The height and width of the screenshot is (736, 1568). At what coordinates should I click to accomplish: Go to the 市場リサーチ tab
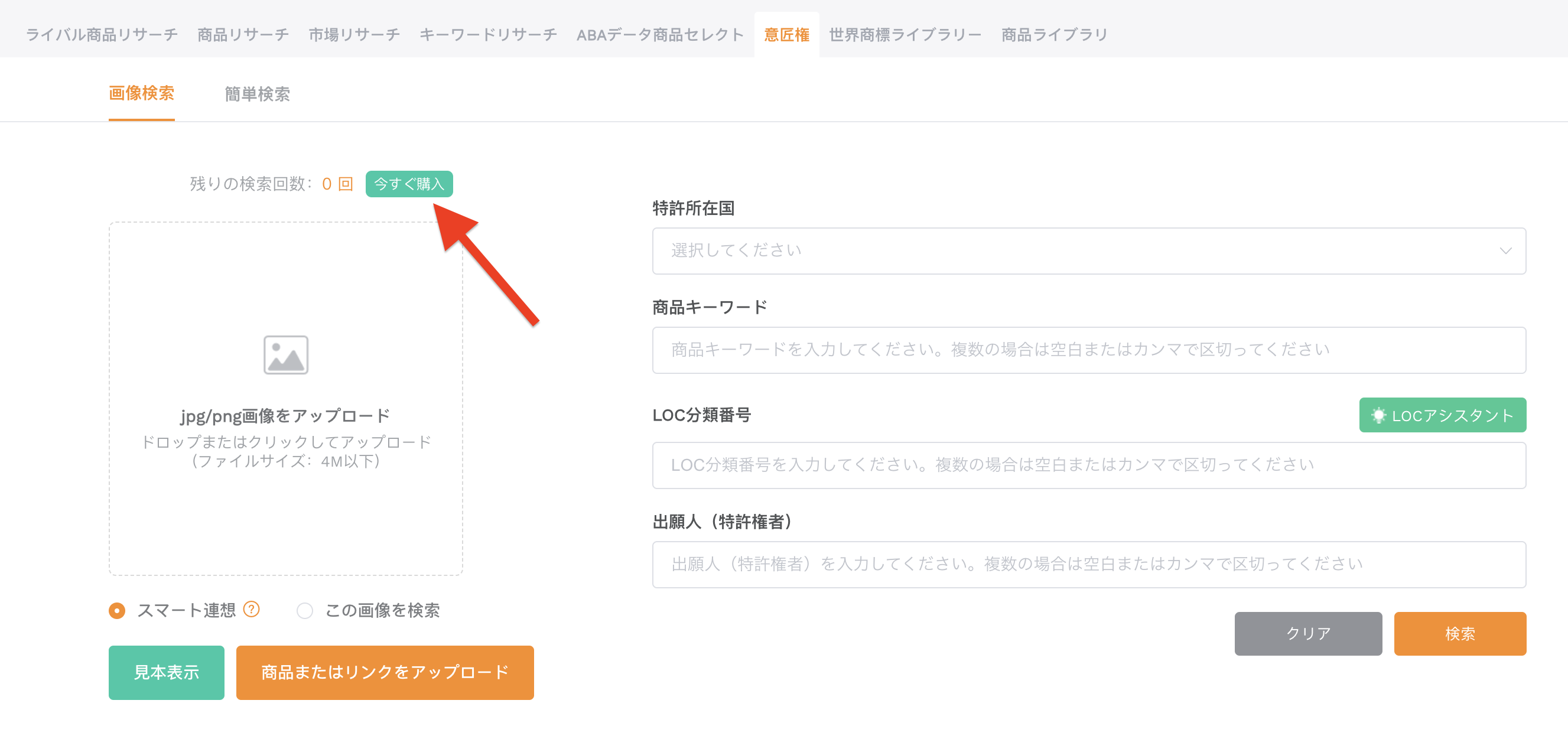click(x=354, y=35)
